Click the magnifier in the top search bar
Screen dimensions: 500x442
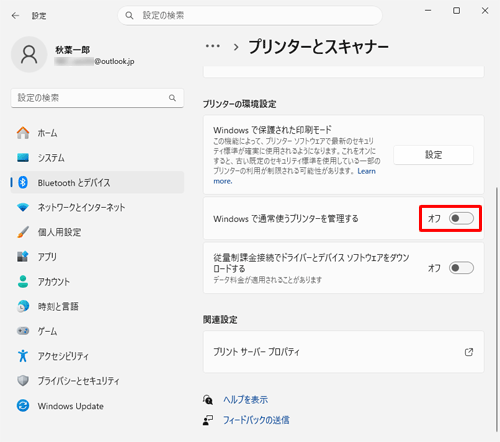click(129, 15)
